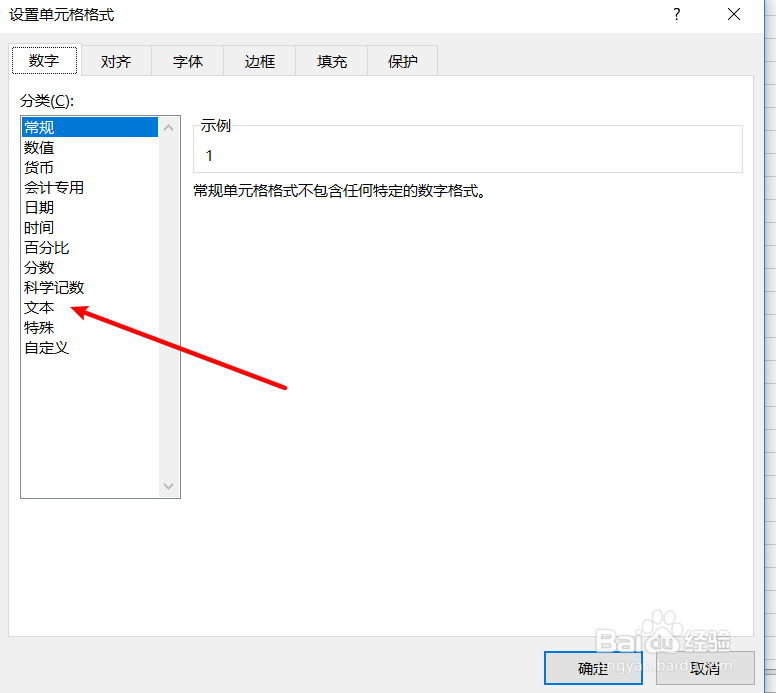Choose the 货币 category

[90, 167]
